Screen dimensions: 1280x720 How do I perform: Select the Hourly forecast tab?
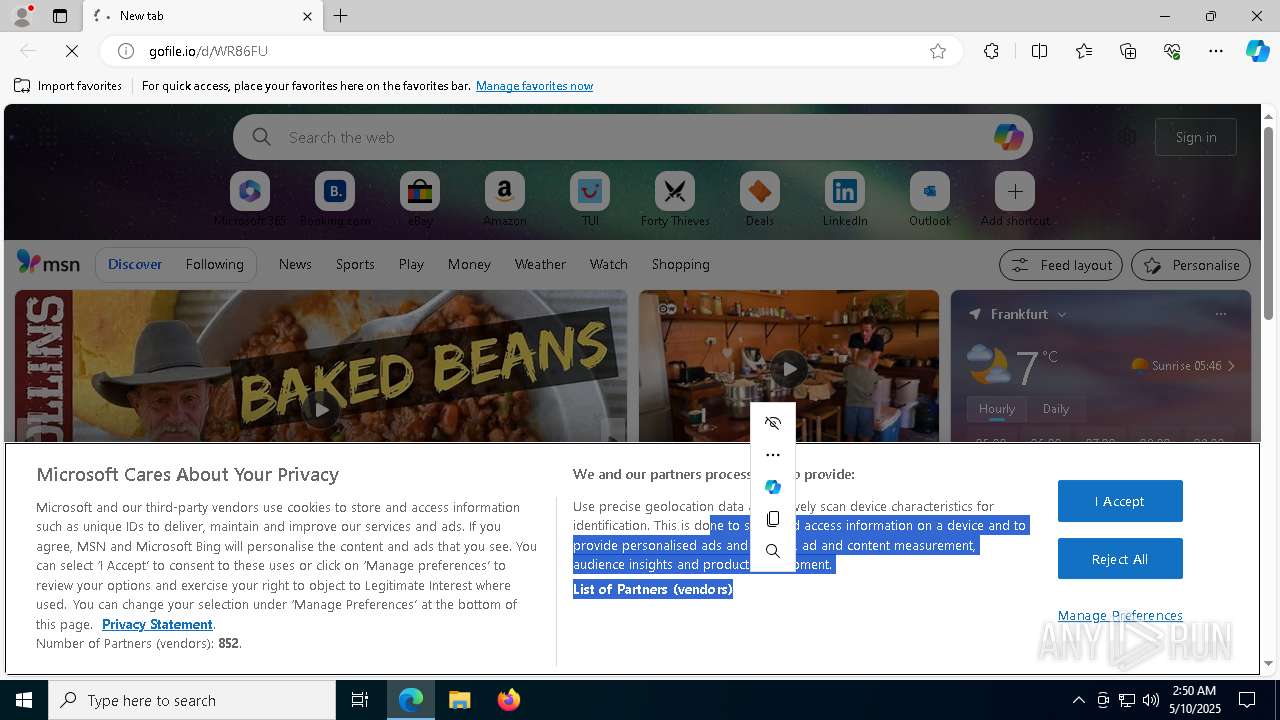[997, 409]
